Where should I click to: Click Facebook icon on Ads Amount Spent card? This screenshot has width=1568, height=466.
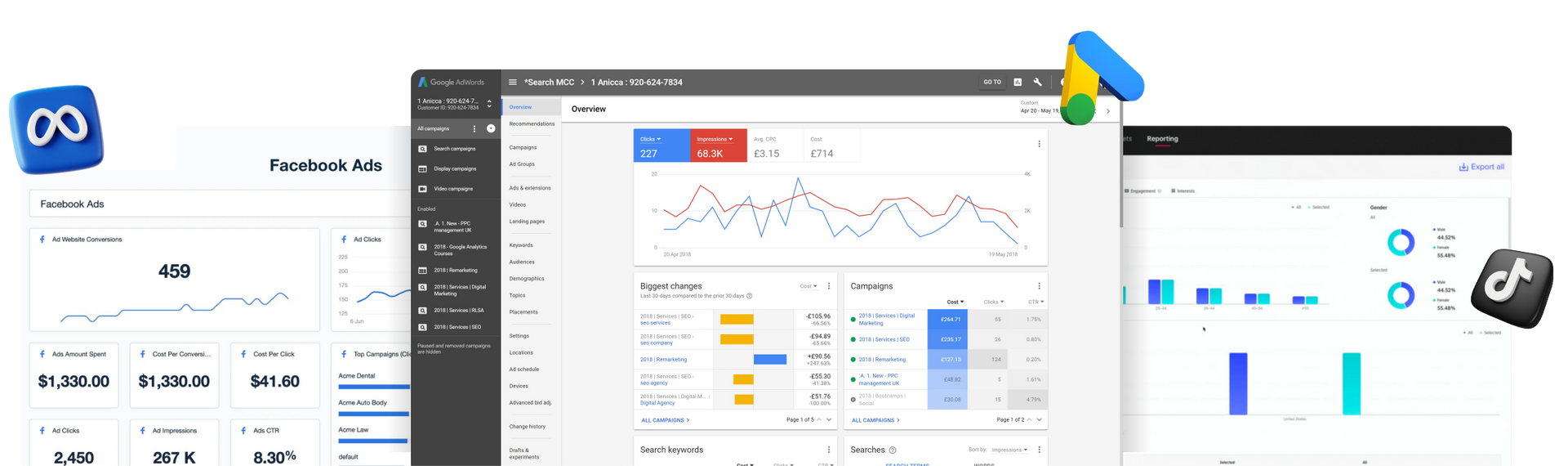(42, 354)
